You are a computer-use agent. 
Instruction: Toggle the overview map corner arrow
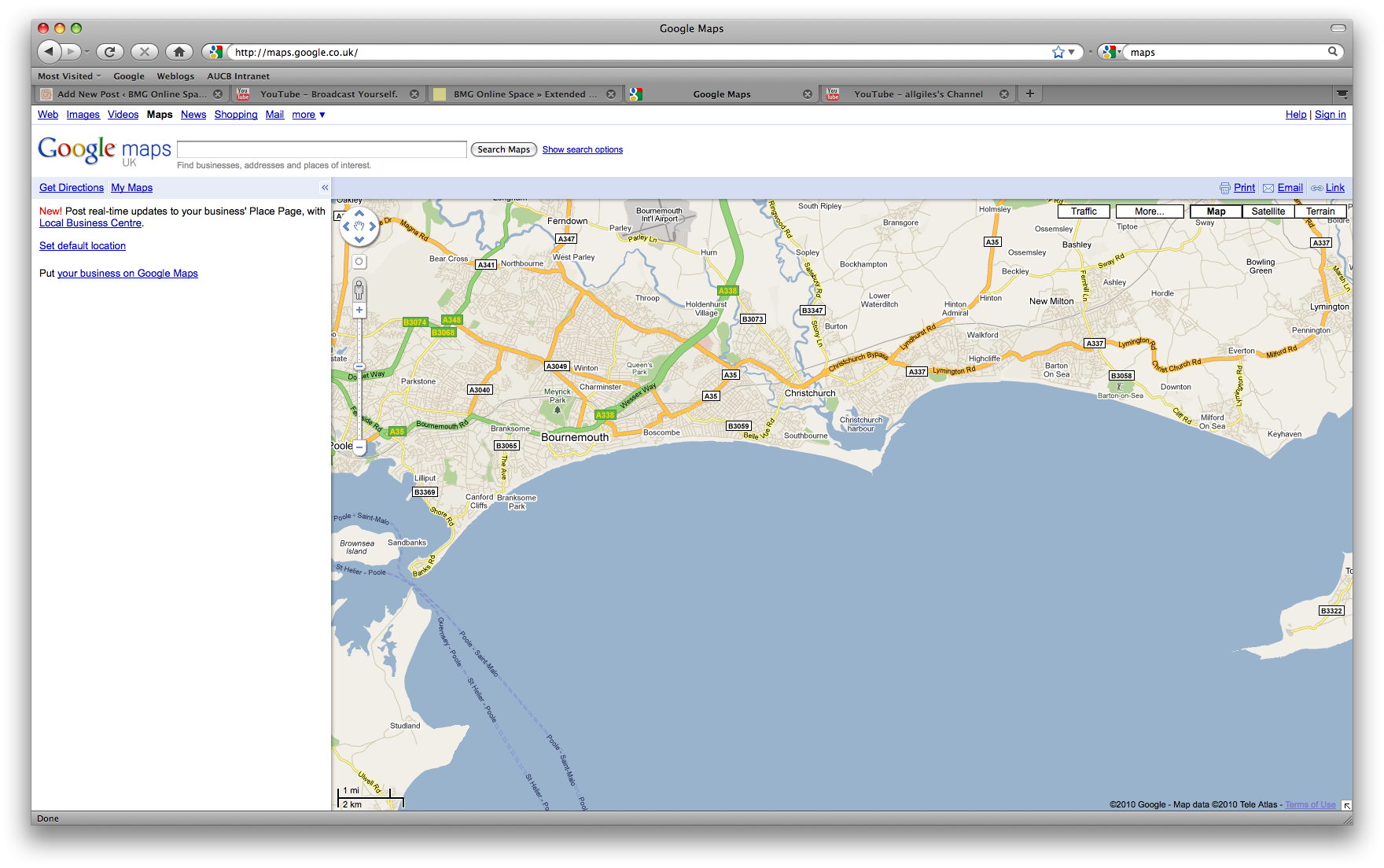pos(1346,805)
